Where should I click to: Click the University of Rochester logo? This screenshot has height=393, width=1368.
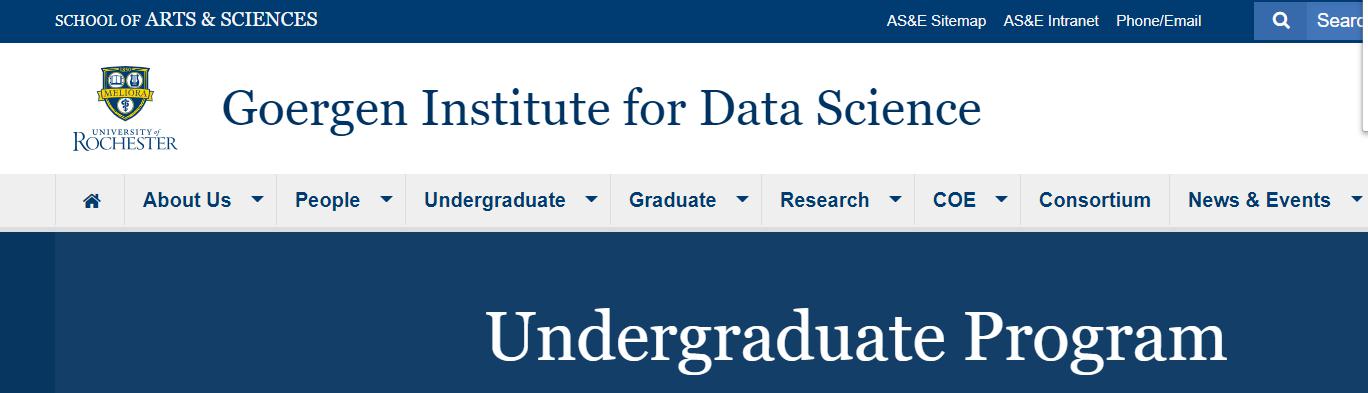(125, 108)
